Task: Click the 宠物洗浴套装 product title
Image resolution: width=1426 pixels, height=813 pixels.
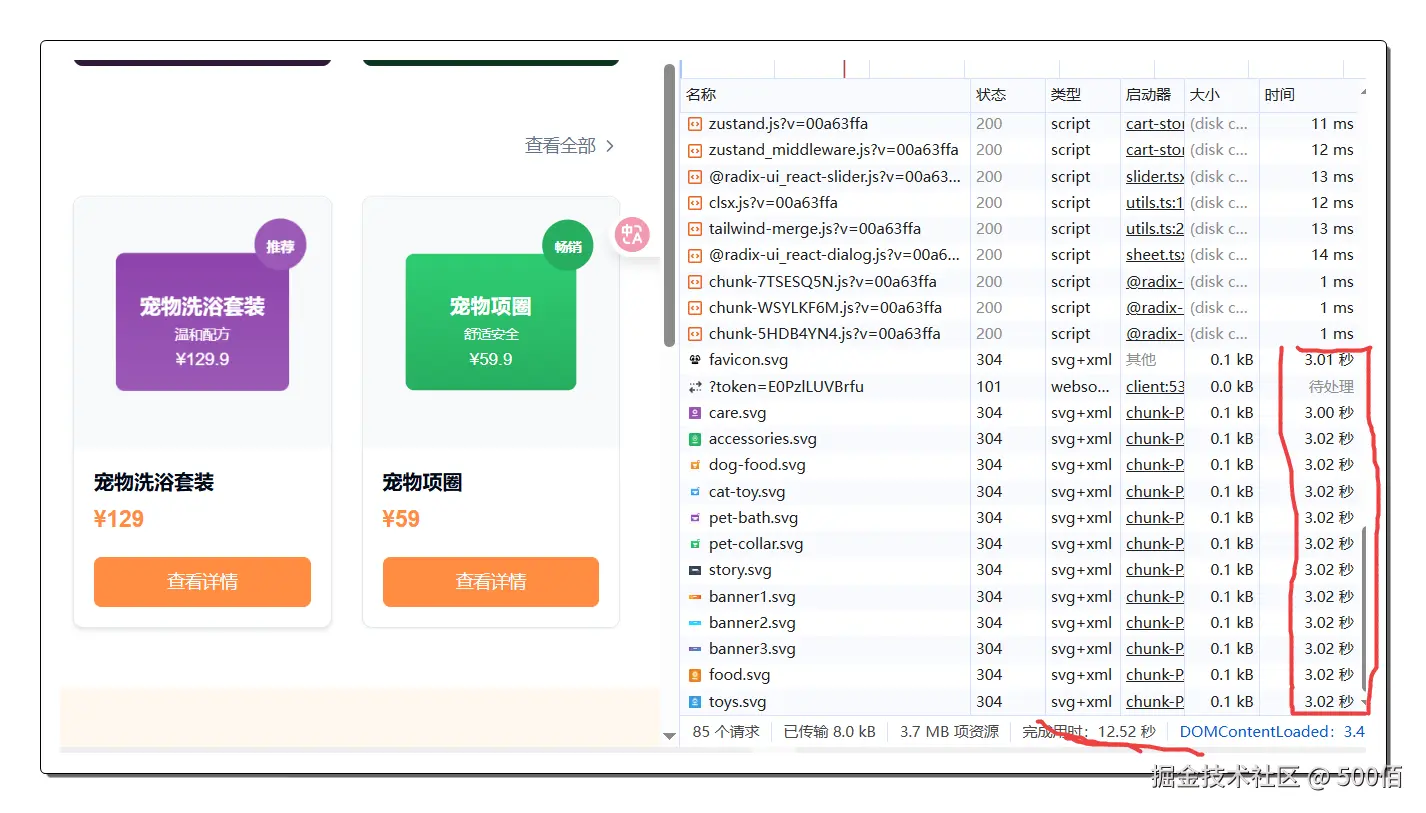Action: pyautogui.click(x=154, y=483)
